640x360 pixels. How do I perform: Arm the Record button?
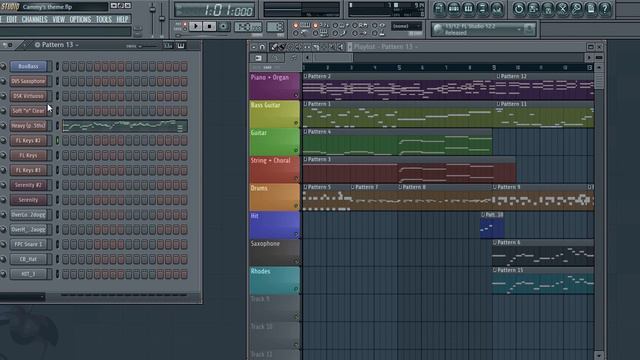click(x=223, y=27)
